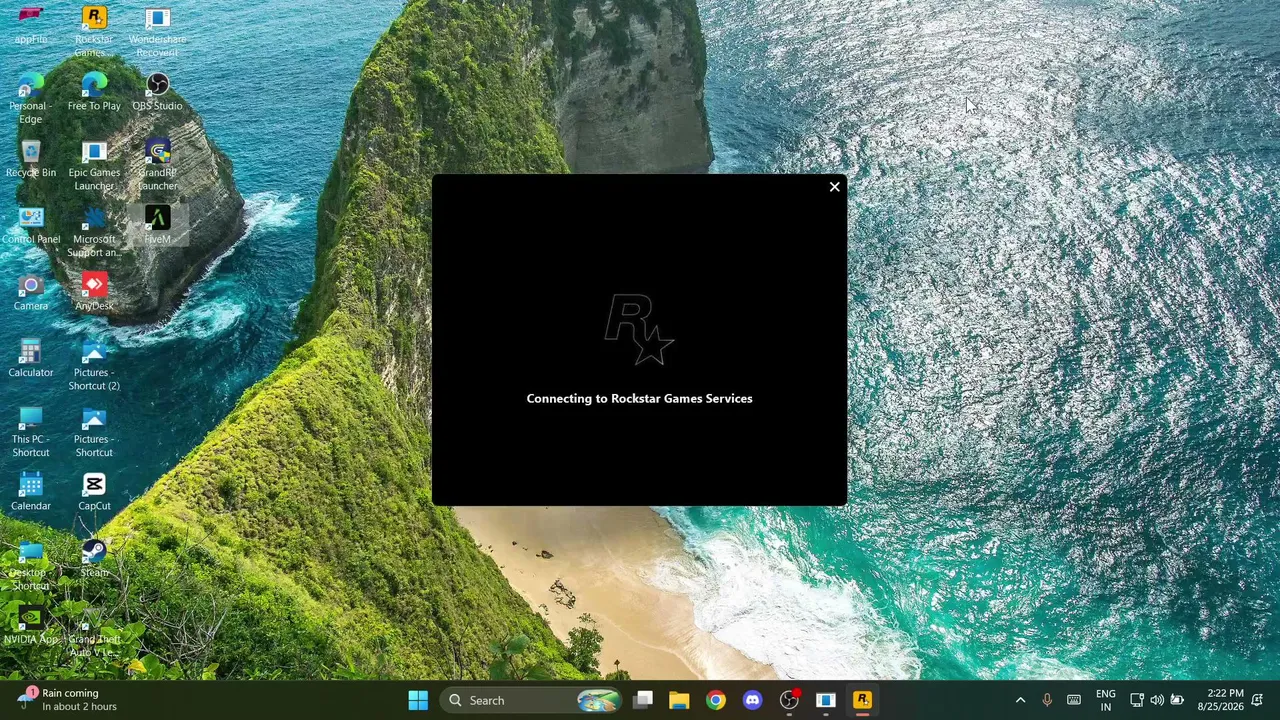Click the taskbar Search box
The width and height of the screenshot is (1280, 720).
coord(533,700)
